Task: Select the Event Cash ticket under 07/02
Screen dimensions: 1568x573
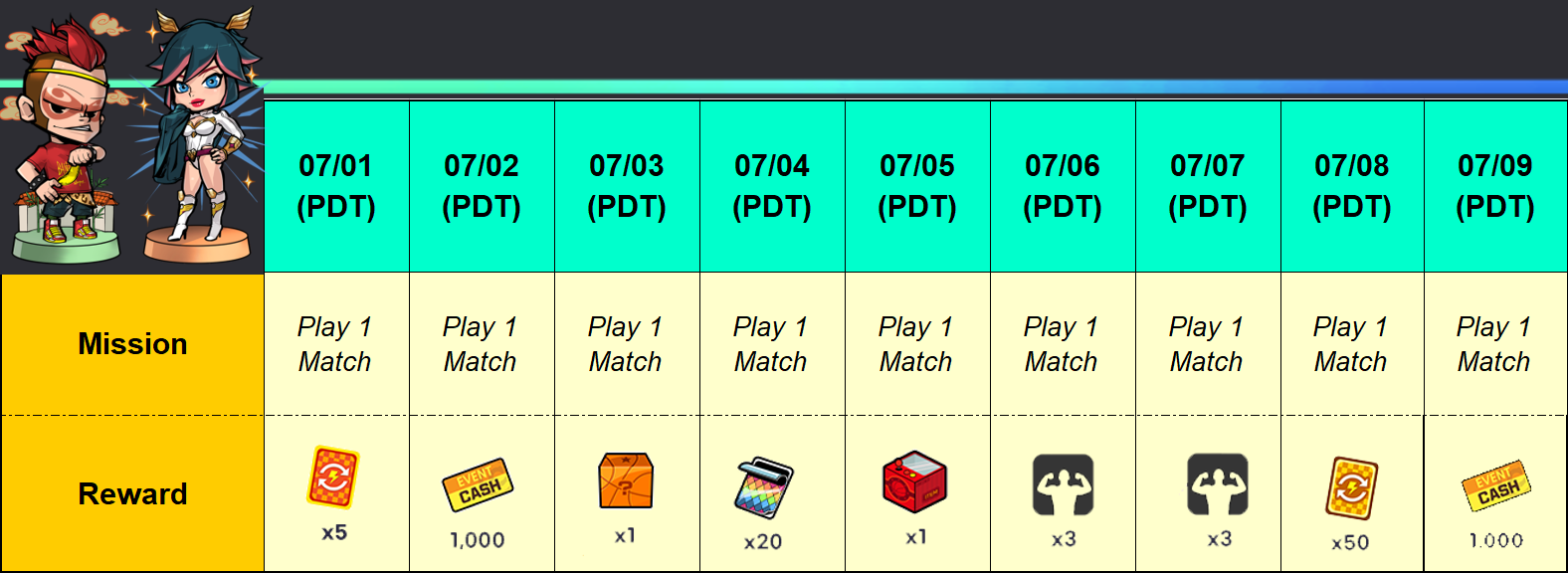Action: [x=478, y=483]
